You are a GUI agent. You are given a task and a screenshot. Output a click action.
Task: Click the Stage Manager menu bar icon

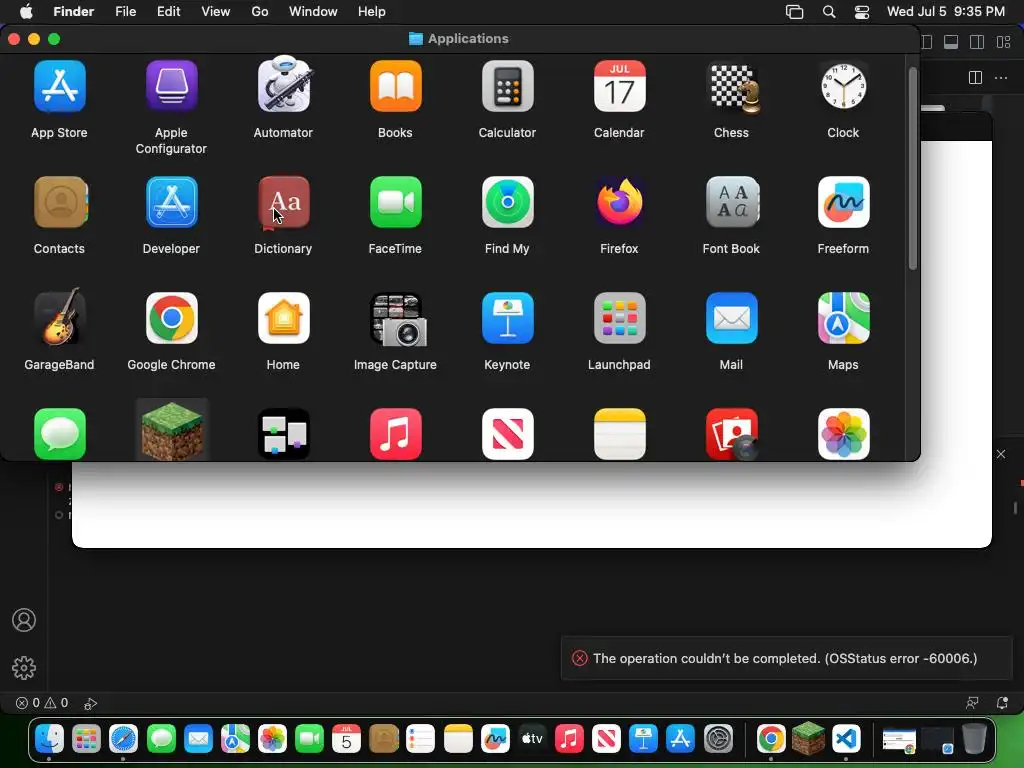(x=794, y=12)
